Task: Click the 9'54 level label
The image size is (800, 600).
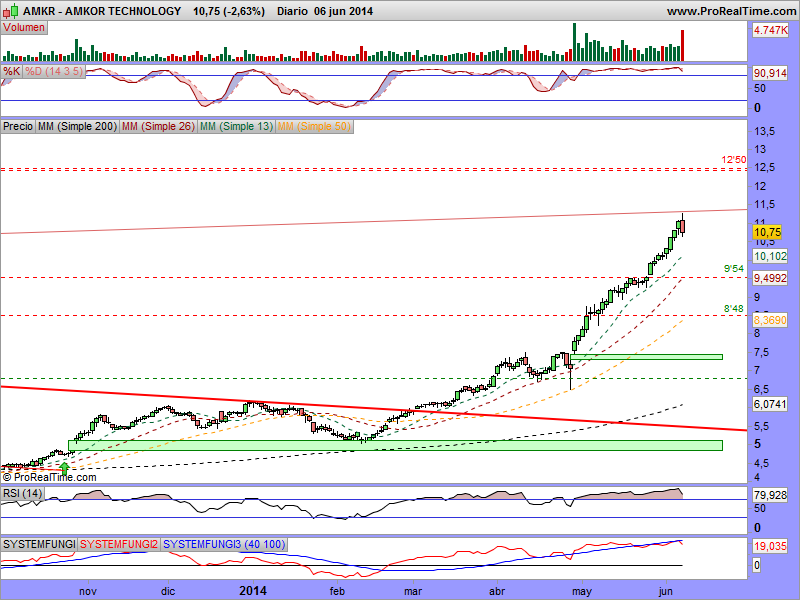Action: pos(734,268)
